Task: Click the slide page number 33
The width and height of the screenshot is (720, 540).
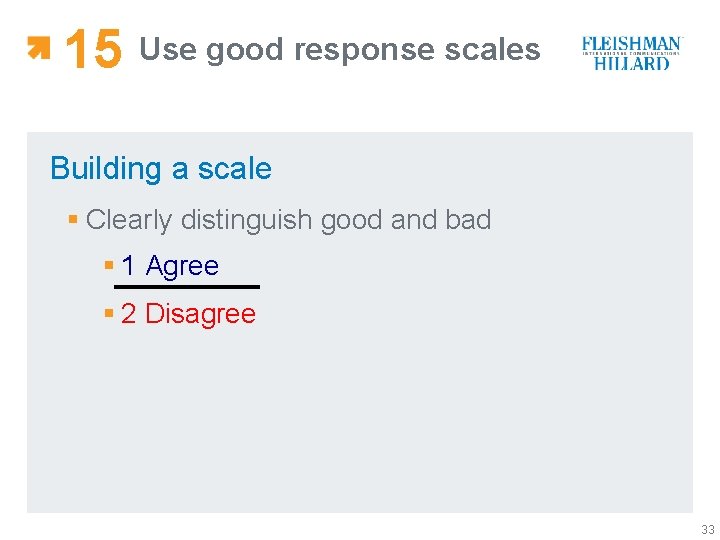Action: (707, 530)
